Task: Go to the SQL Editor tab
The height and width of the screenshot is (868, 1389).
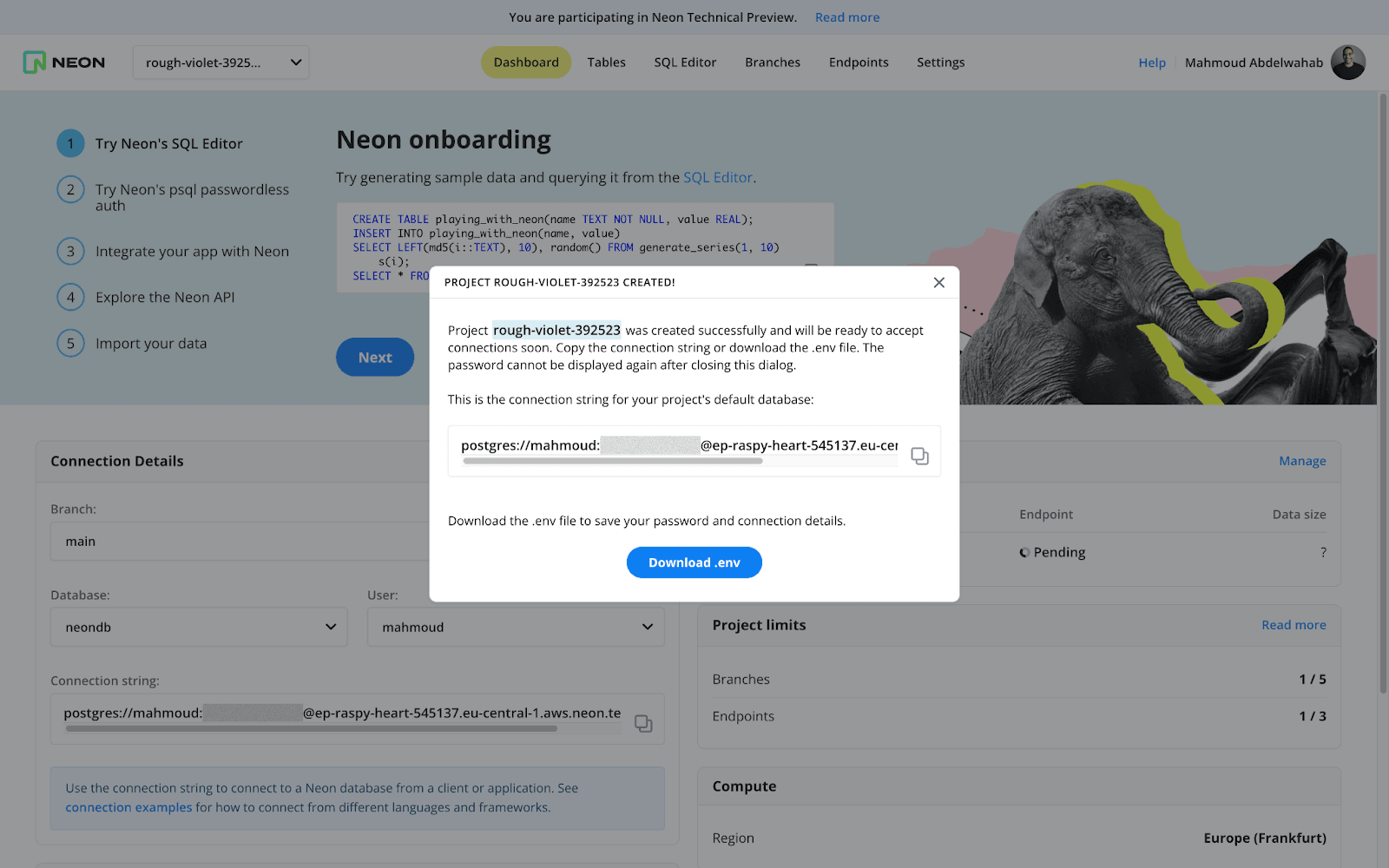Action: coord(685,62)
